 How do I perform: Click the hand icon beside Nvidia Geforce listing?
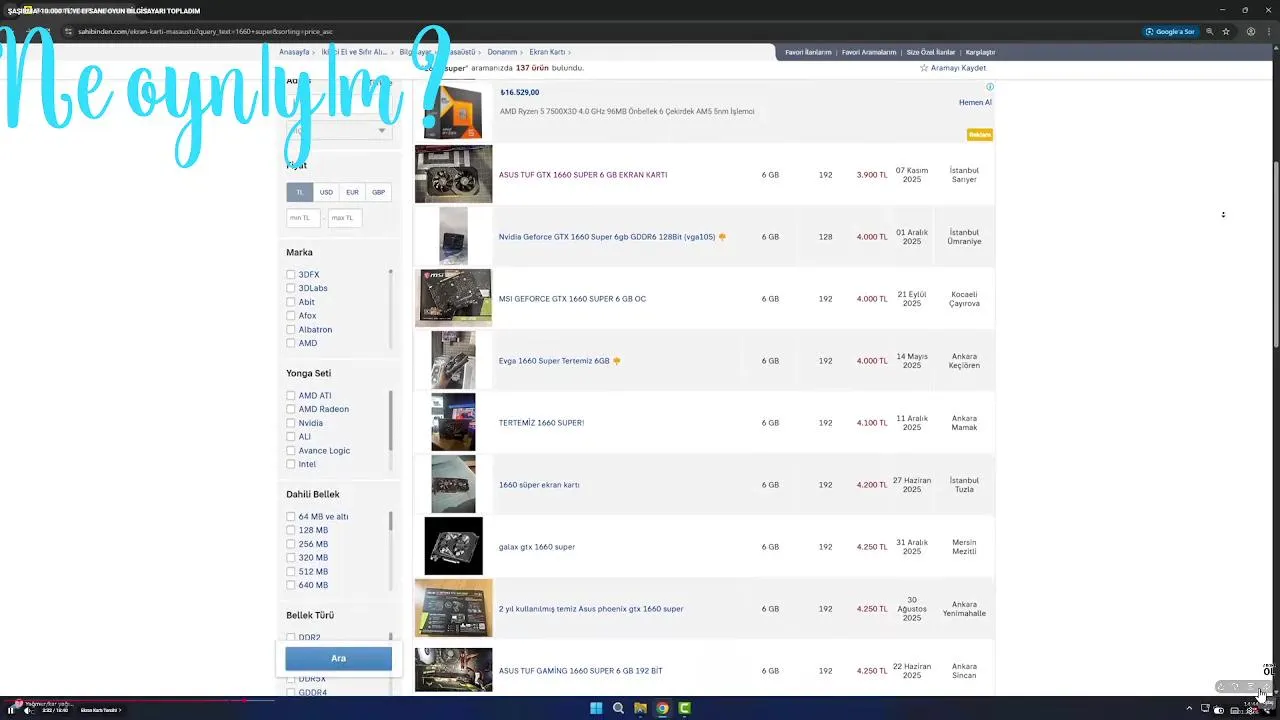click(x=722, y=237)
